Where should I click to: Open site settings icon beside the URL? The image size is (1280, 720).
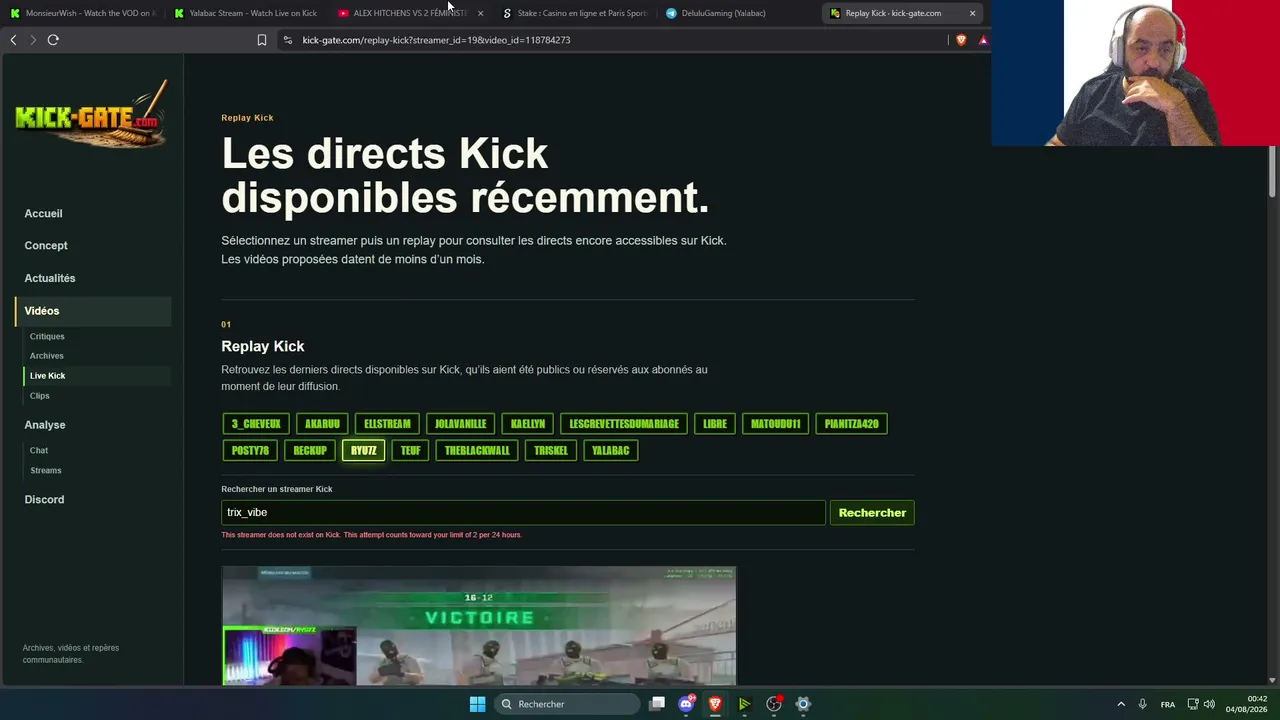(x=288, y=40)
